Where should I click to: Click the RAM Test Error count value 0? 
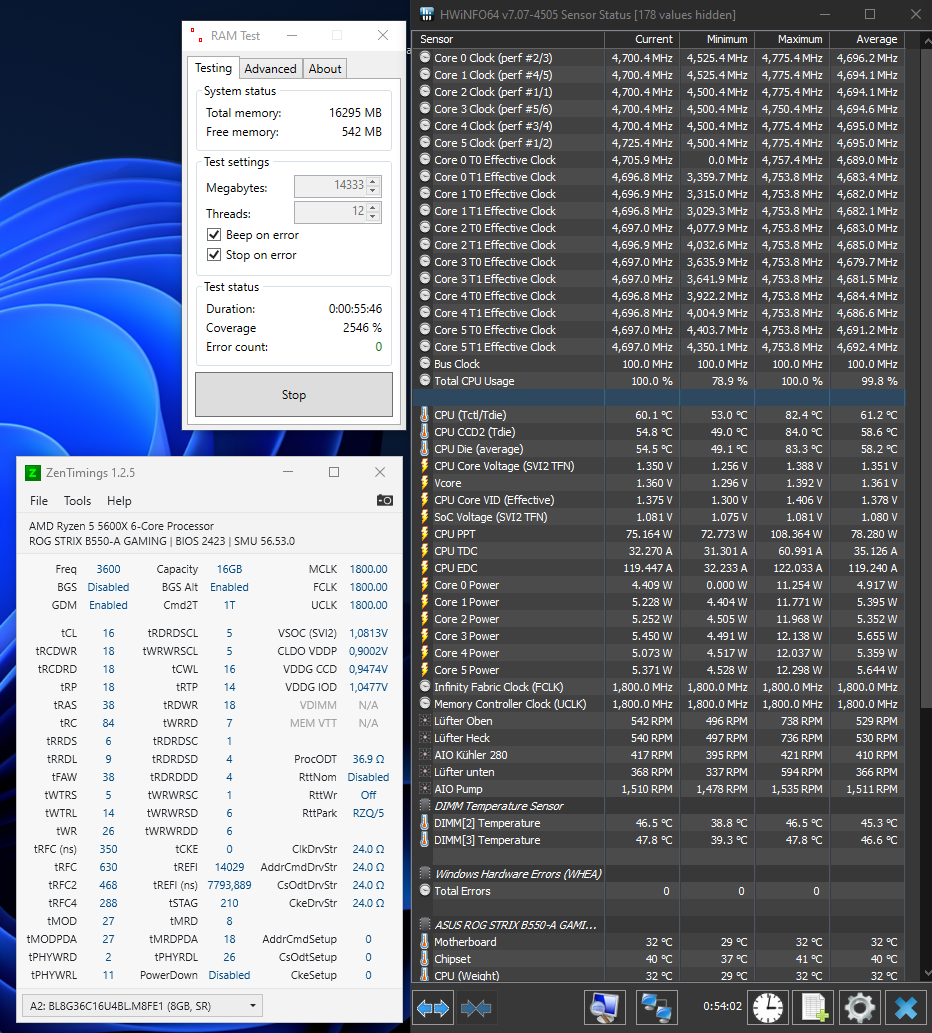pos(378,347)
